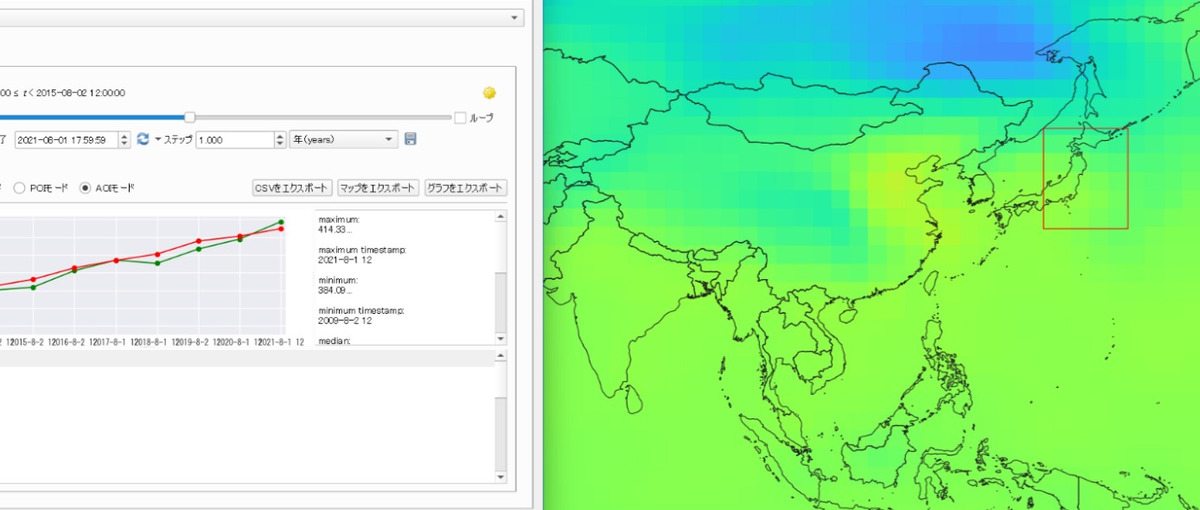Click the floppy disk save icon
The width and height of the screenshot is (1200, 510).
(411, 139)
